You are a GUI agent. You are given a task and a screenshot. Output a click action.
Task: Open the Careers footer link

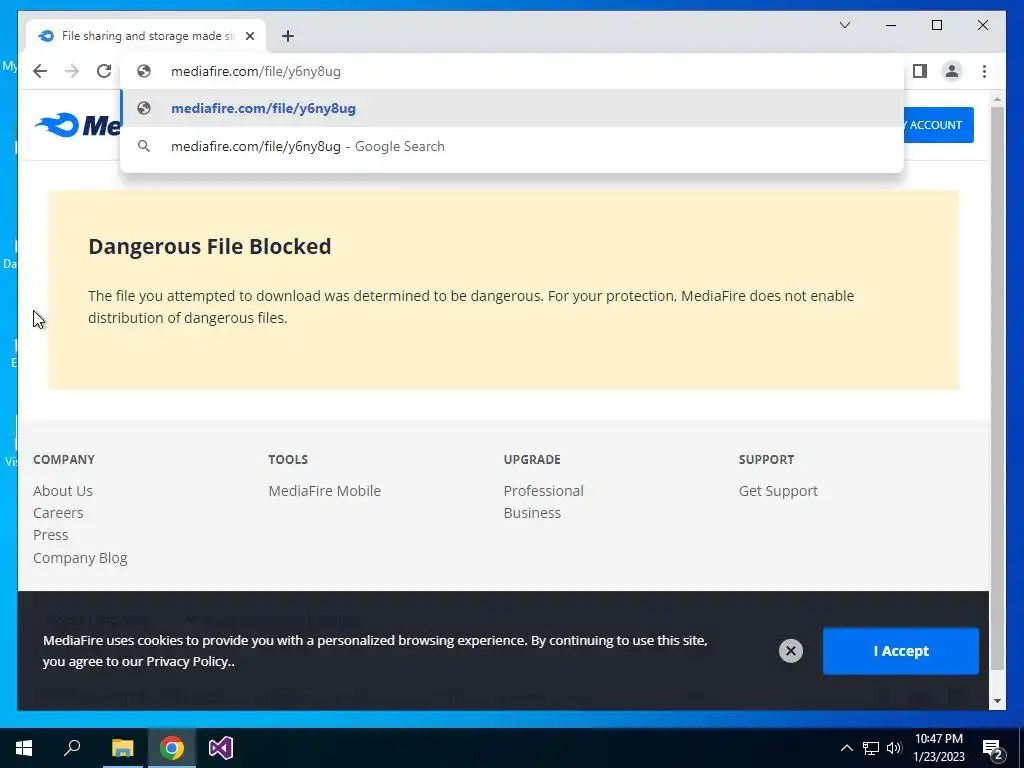[58, 513]
